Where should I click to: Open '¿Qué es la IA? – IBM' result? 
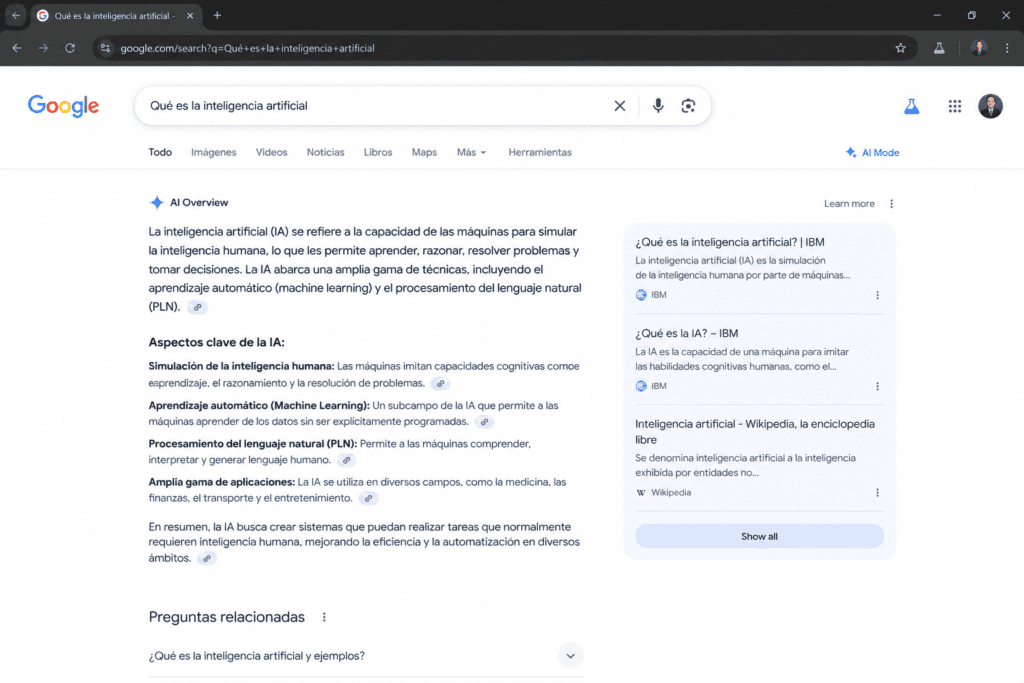click(686, 333)
